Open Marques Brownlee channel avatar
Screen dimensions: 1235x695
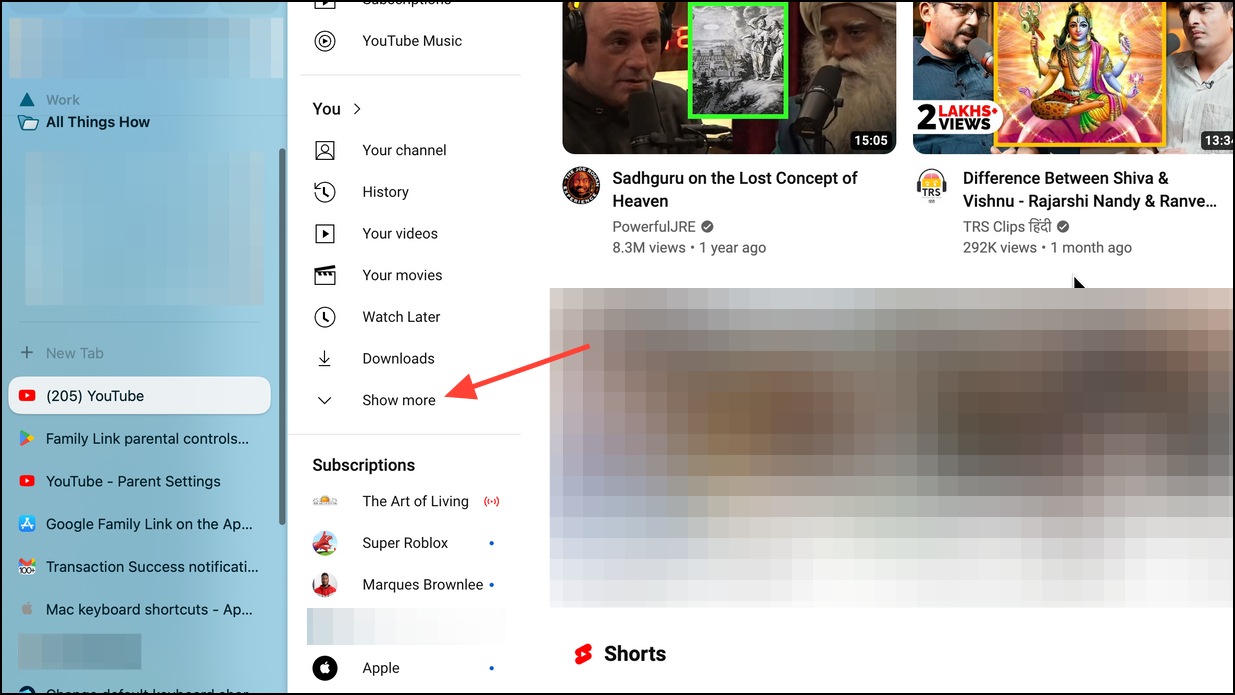[325, 585]
